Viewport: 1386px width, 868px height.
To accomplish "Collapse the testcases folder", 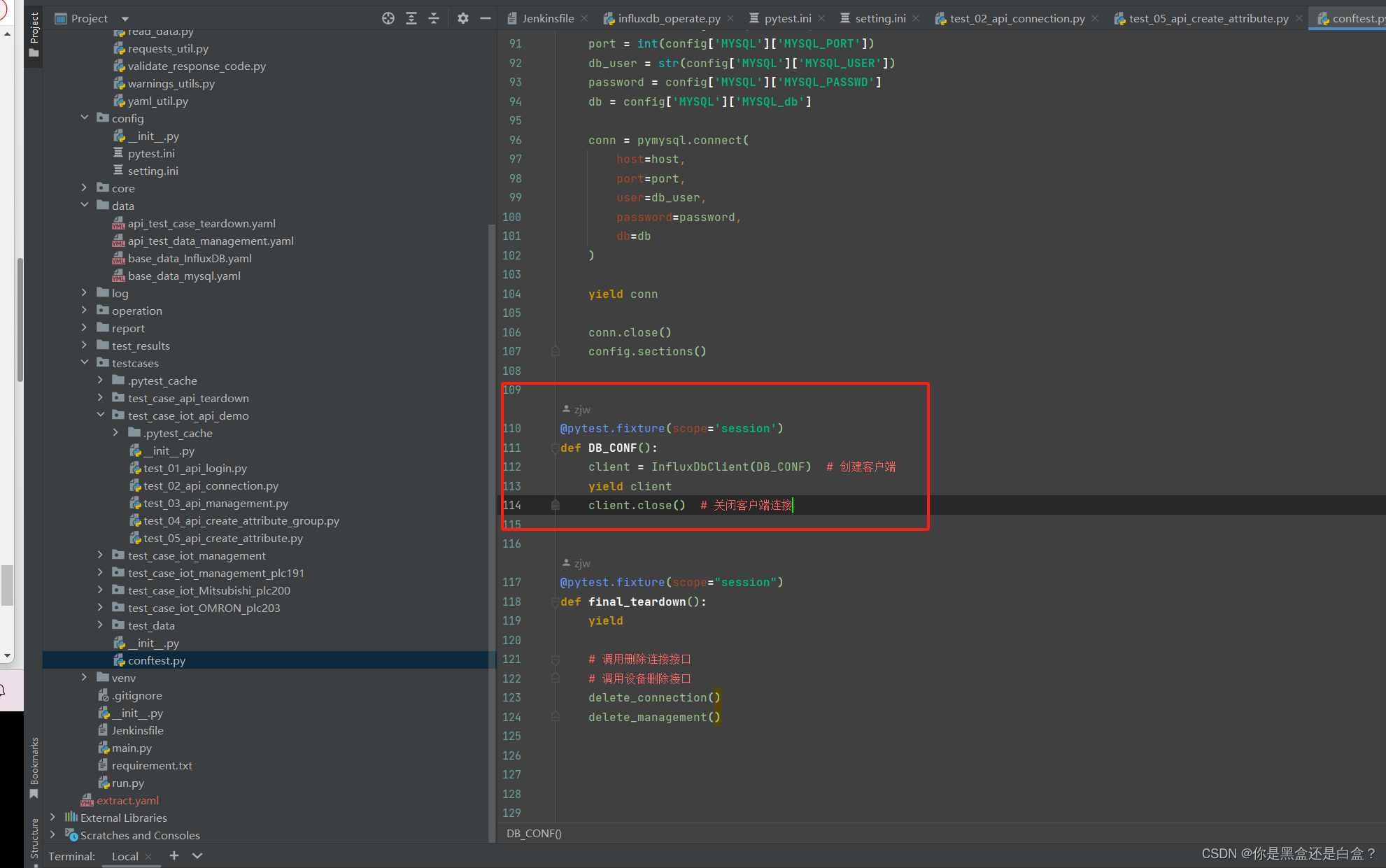I will [84, 362].
